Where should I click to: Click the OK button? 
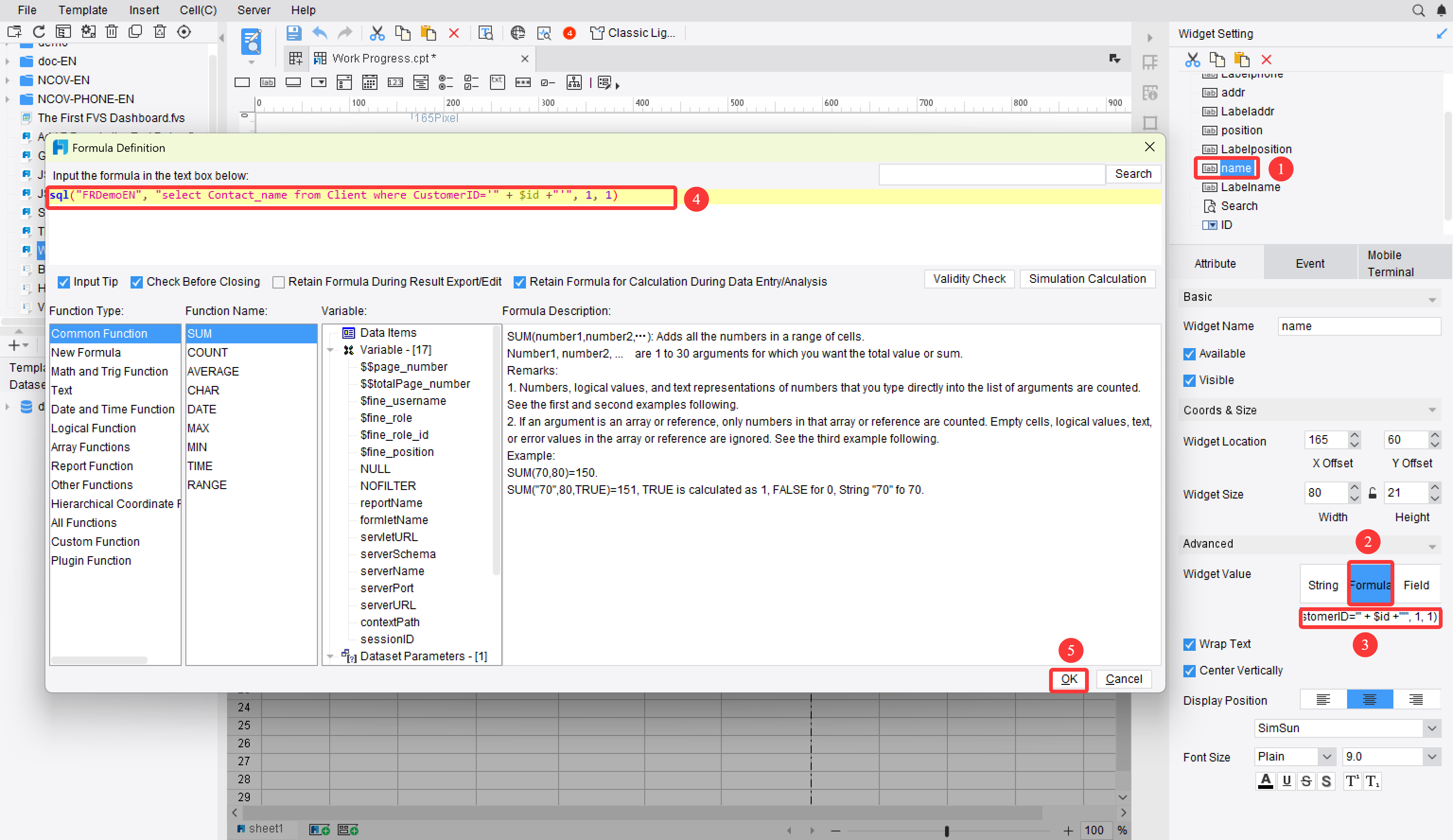point(1068,679)
